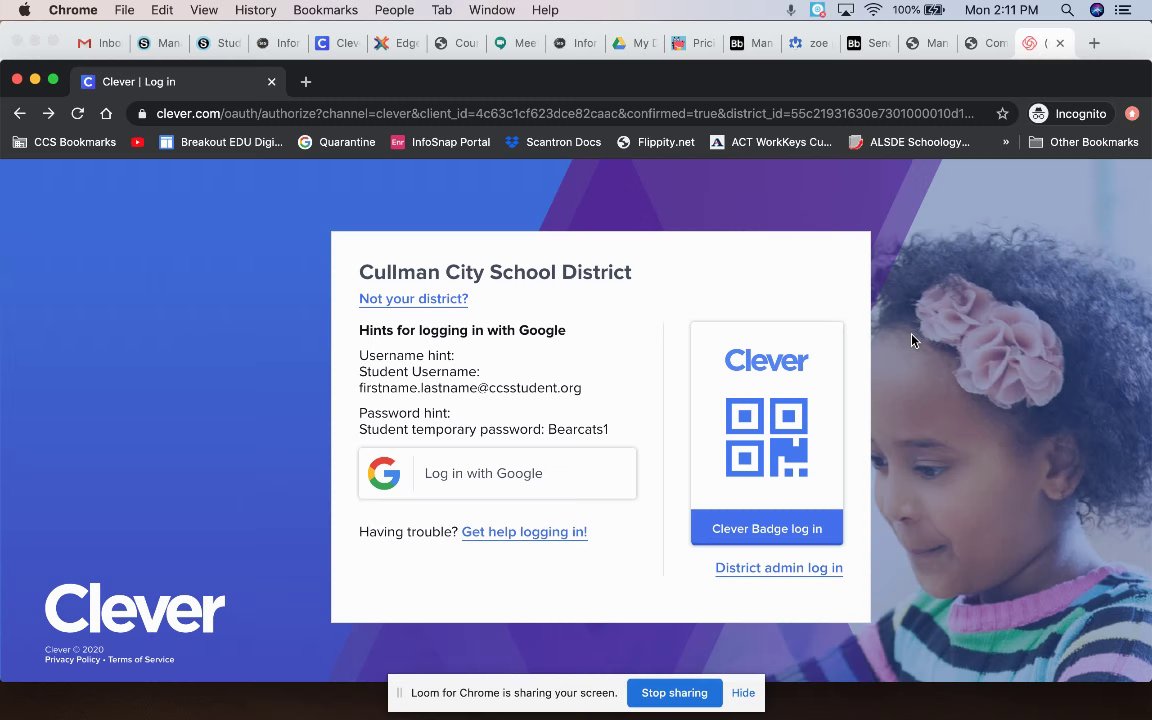
Task: Open the History menu
Action: tap(255, 10)
